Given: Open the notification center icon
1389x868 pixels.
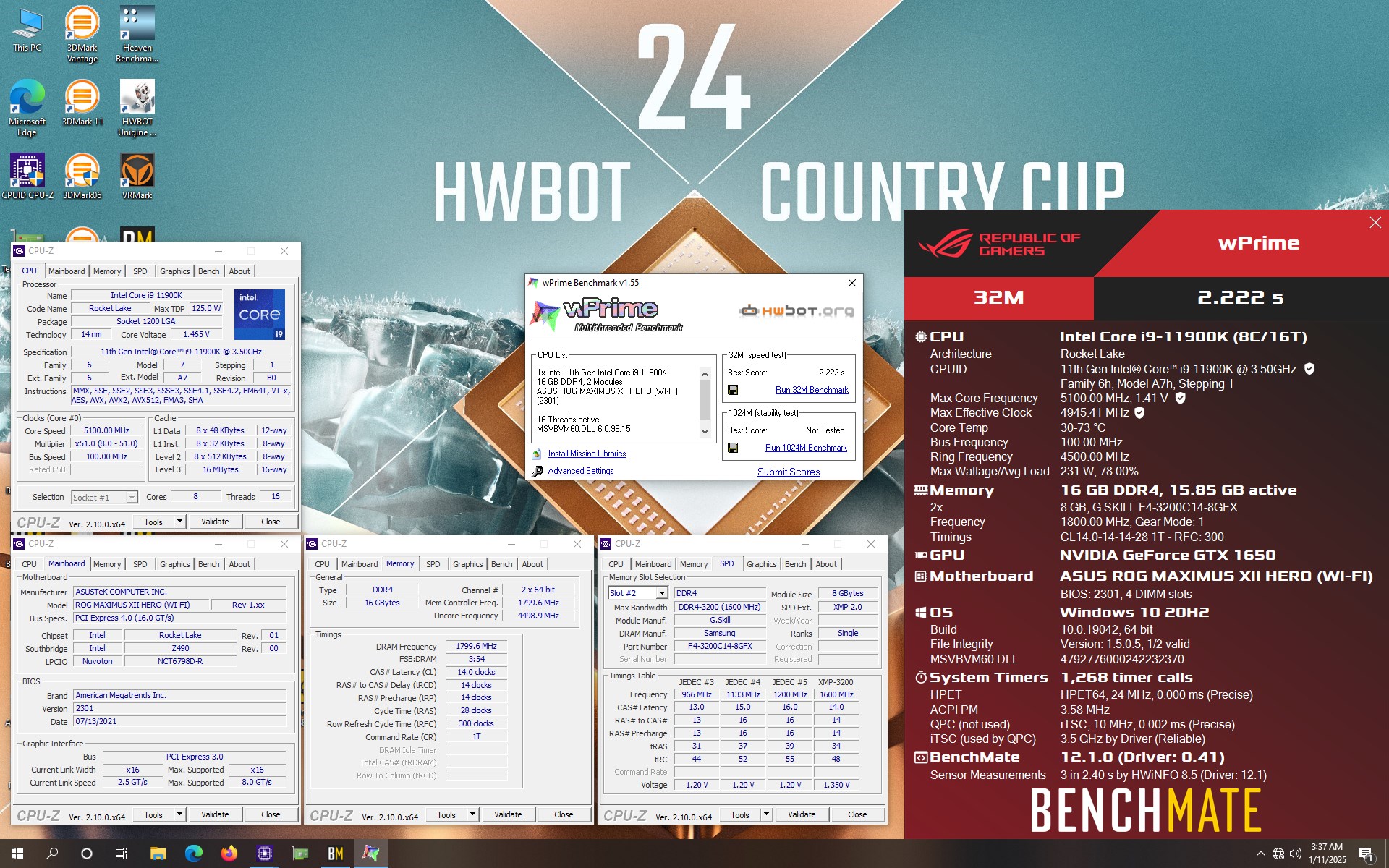Looking at the screenshot, I should 1366,854.
